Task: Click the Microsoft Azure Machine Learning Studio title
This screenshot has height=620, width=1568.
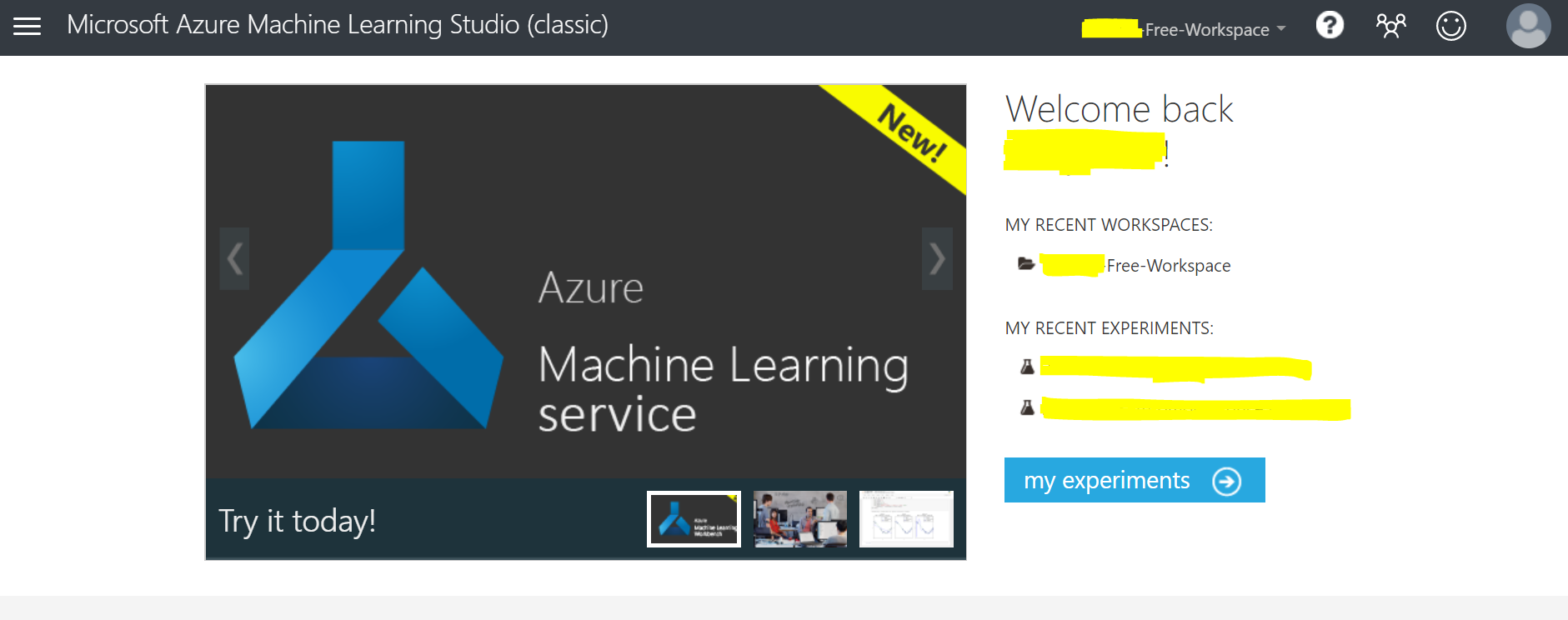Action: point(338,25)
